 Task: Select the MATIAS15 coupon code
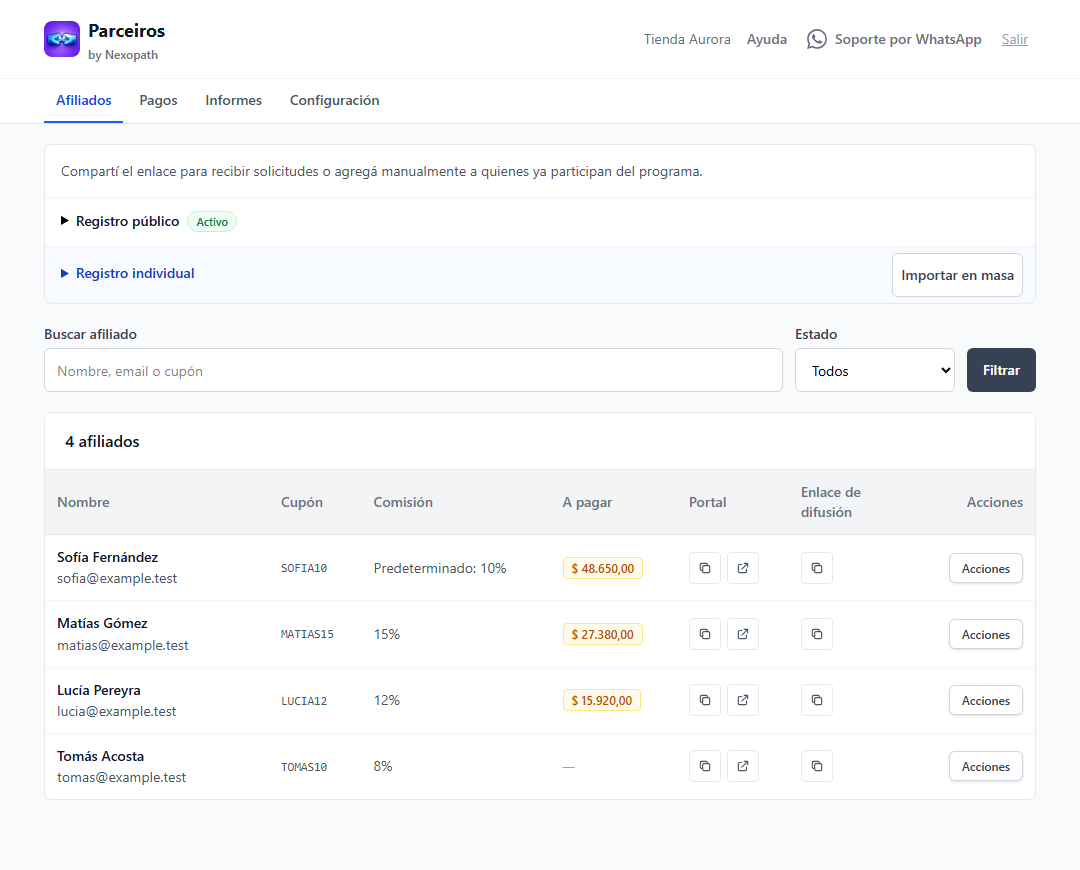click(x=307, y=634)
